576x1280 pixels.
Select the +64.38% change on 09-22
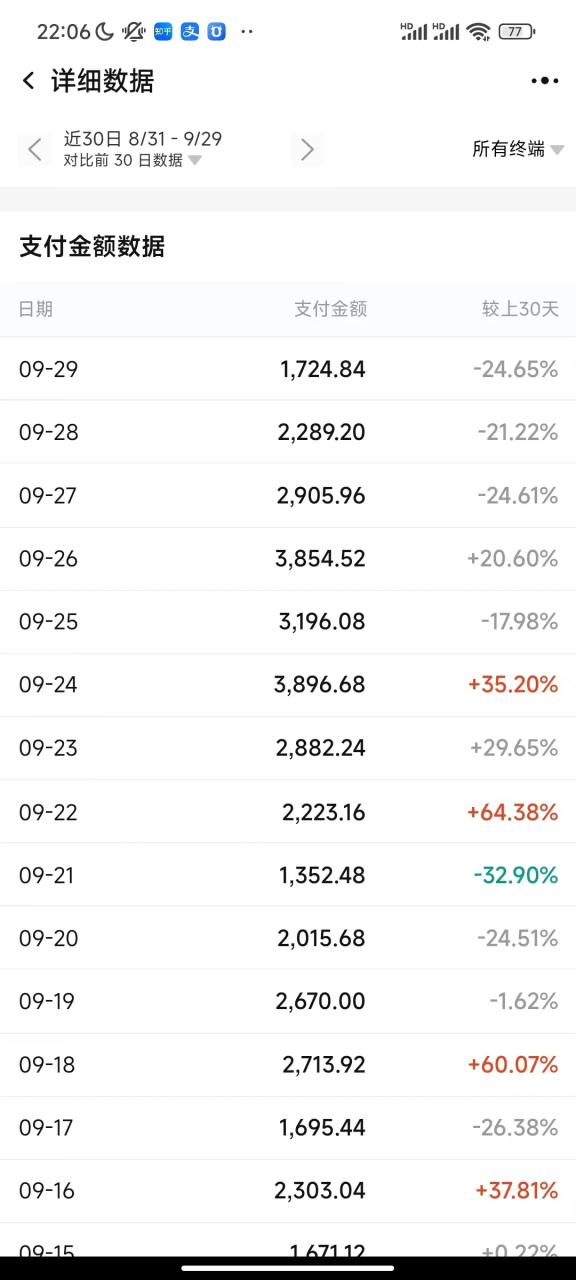click(512, 812)
